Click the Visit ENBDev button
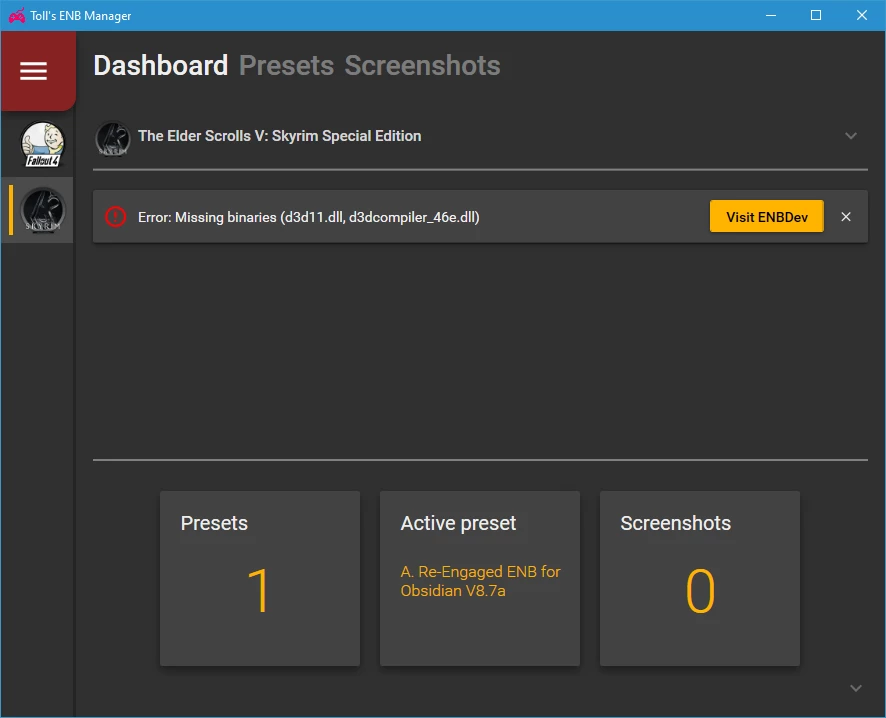The width and height of the screenshot is (886, 718). 767,216
